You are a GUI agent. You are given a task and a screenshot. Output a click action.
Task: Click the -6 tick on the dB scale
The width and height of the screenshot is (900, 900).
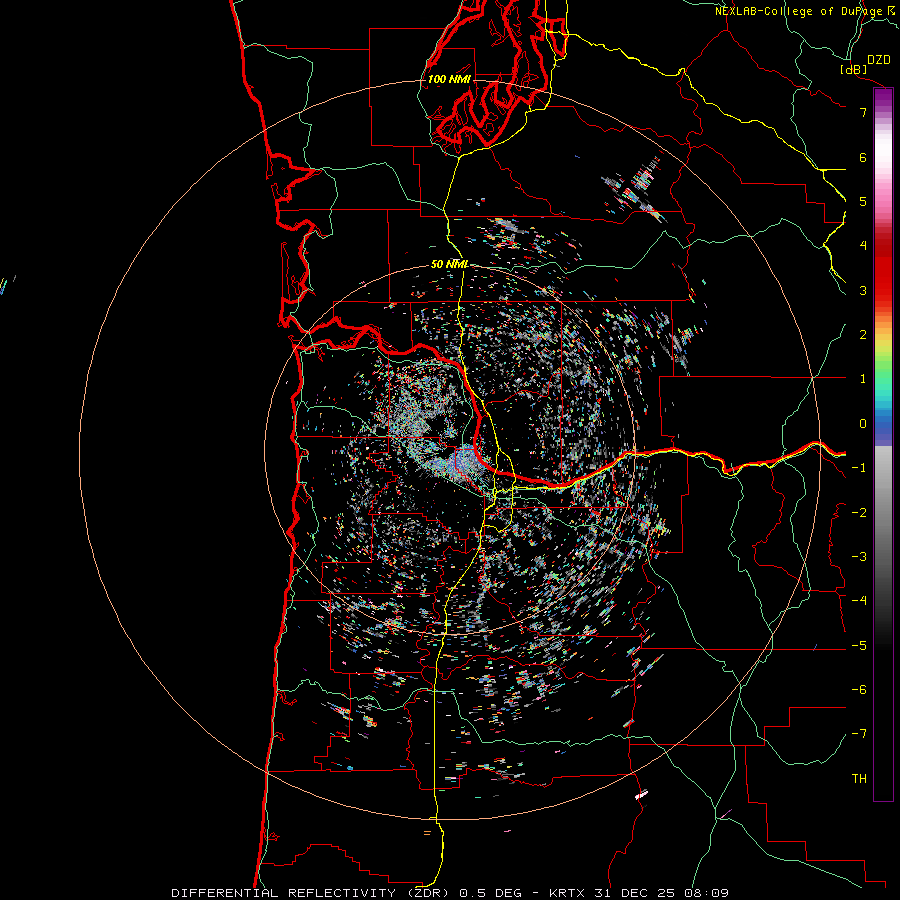[x=859, y=690]
